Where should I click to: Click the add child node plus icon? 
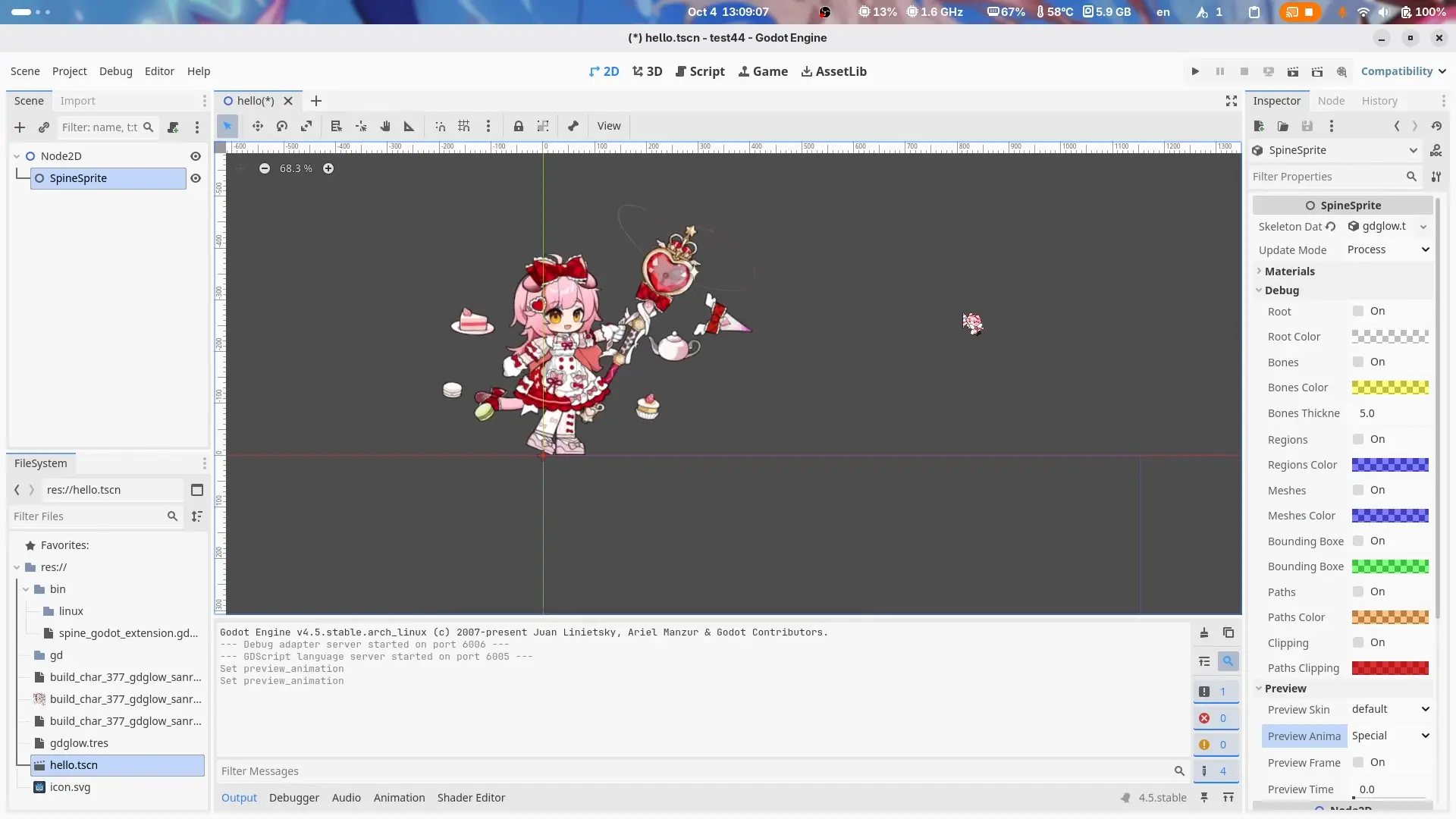coord(20,127)
